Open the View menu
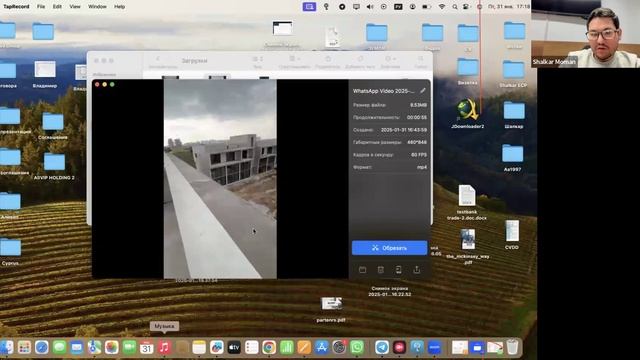 tap(75, 7)
